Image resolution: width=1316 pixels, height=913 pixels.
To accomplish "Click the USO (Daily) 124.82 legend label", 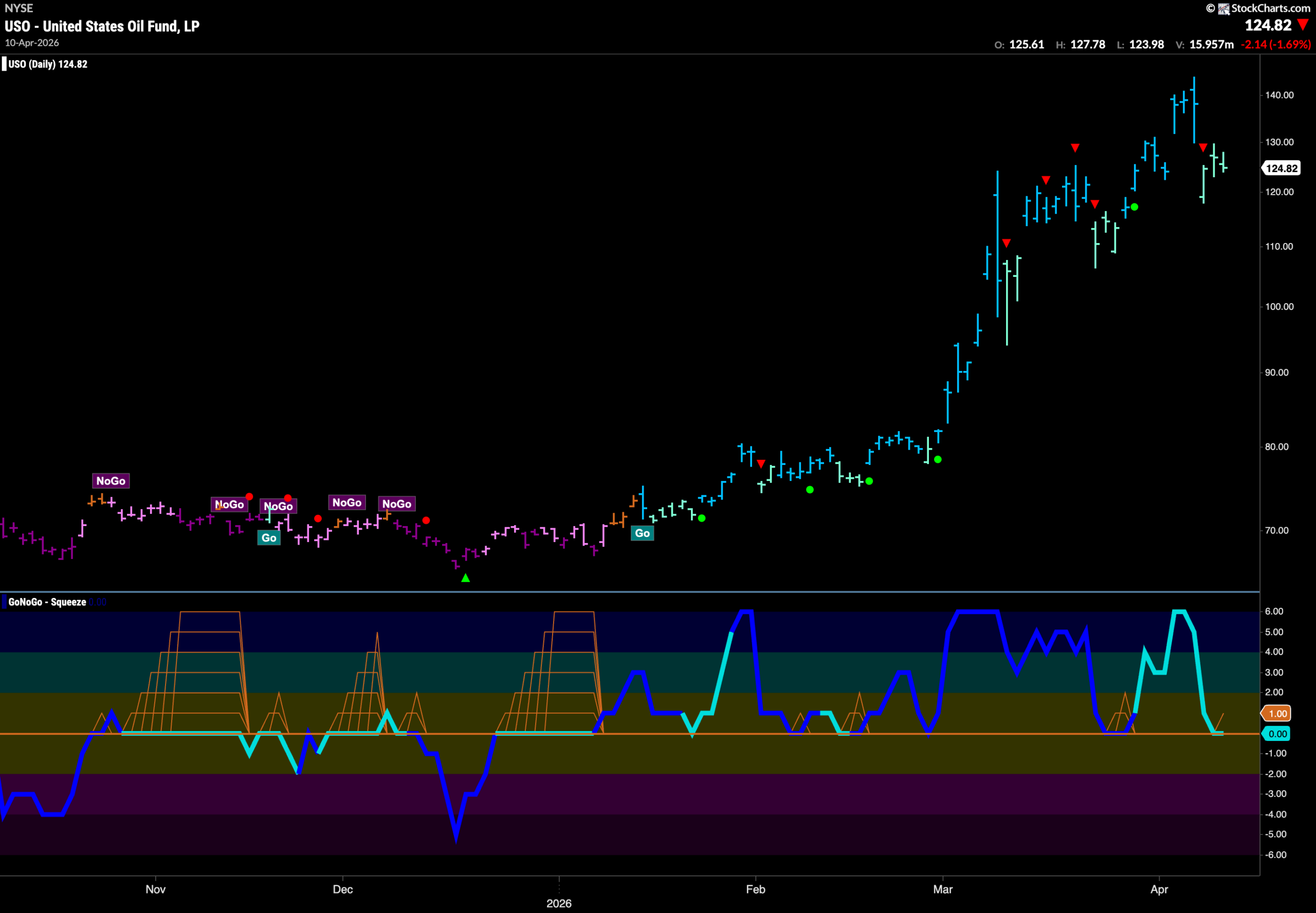I will (x=47, y=64).
